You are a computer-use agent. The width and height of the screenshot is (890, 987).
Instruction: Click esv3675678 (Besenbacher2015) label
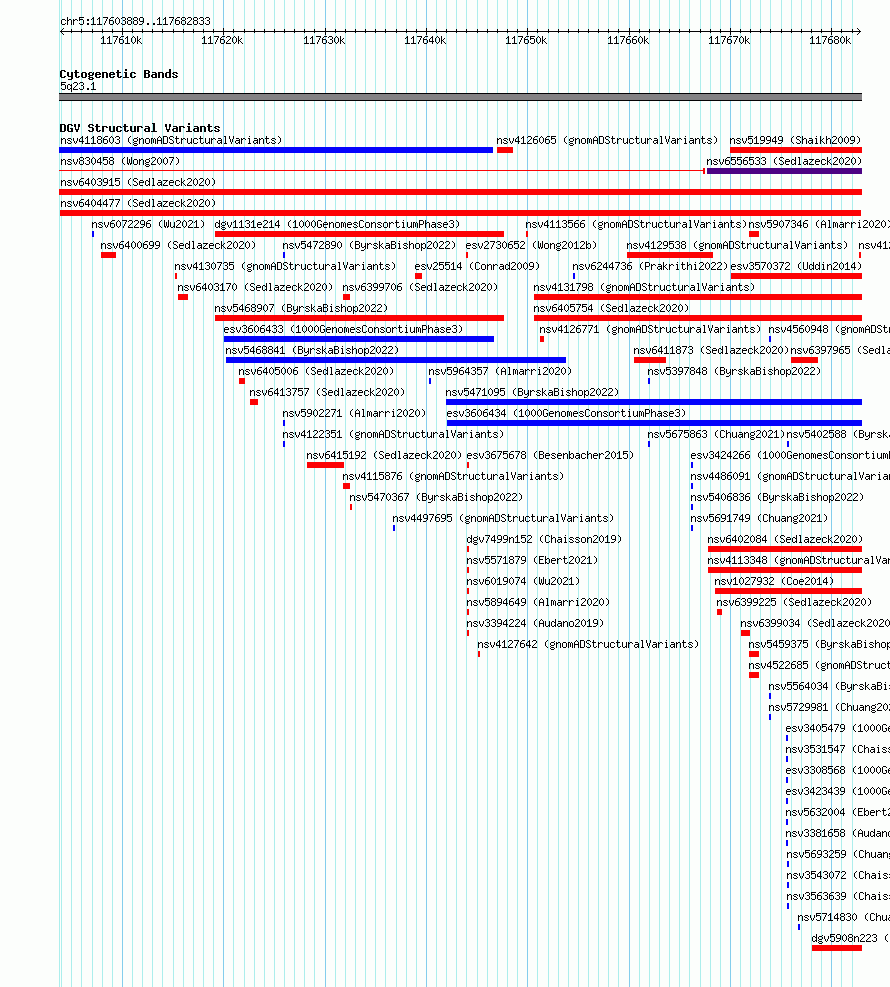(549, 455)
